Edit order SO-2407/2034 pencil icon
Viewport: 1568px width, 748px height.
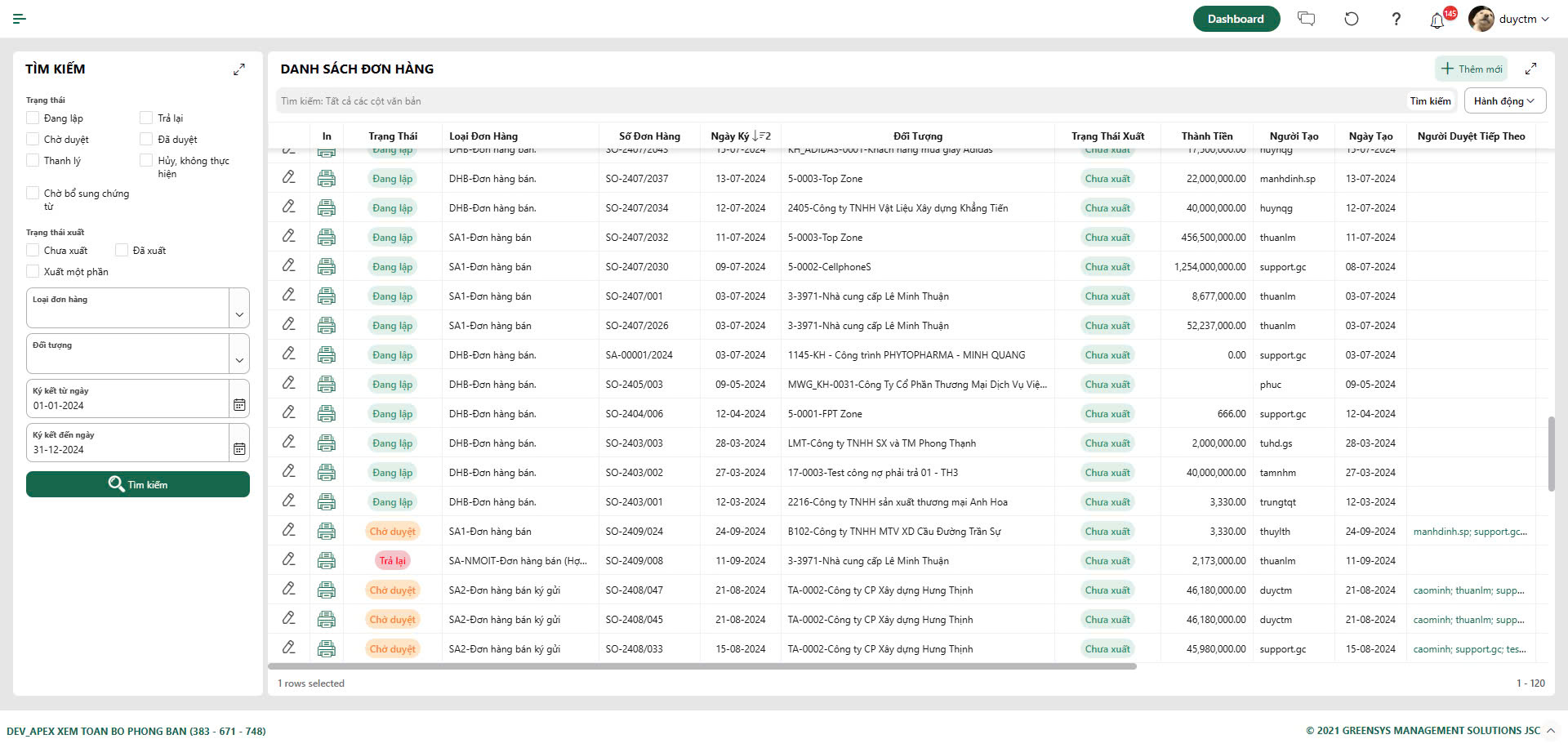tap(289, 207)
